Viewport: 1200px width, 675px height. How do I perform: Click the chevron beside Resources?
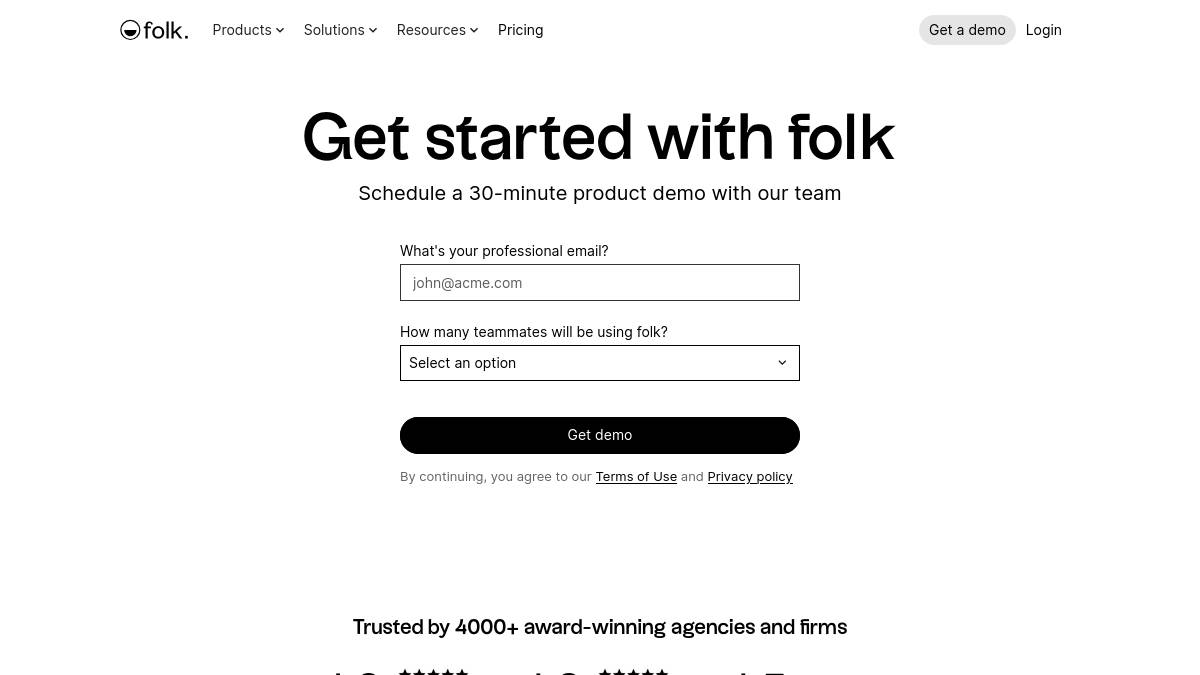pos(474,30)
